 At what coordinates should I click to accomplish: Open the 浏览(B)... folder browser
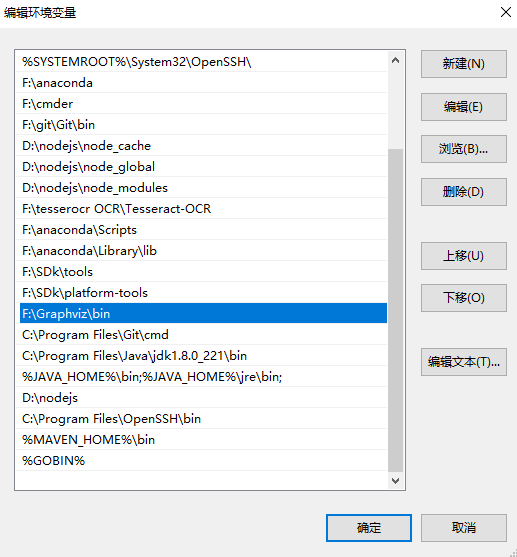click(464, 149)
